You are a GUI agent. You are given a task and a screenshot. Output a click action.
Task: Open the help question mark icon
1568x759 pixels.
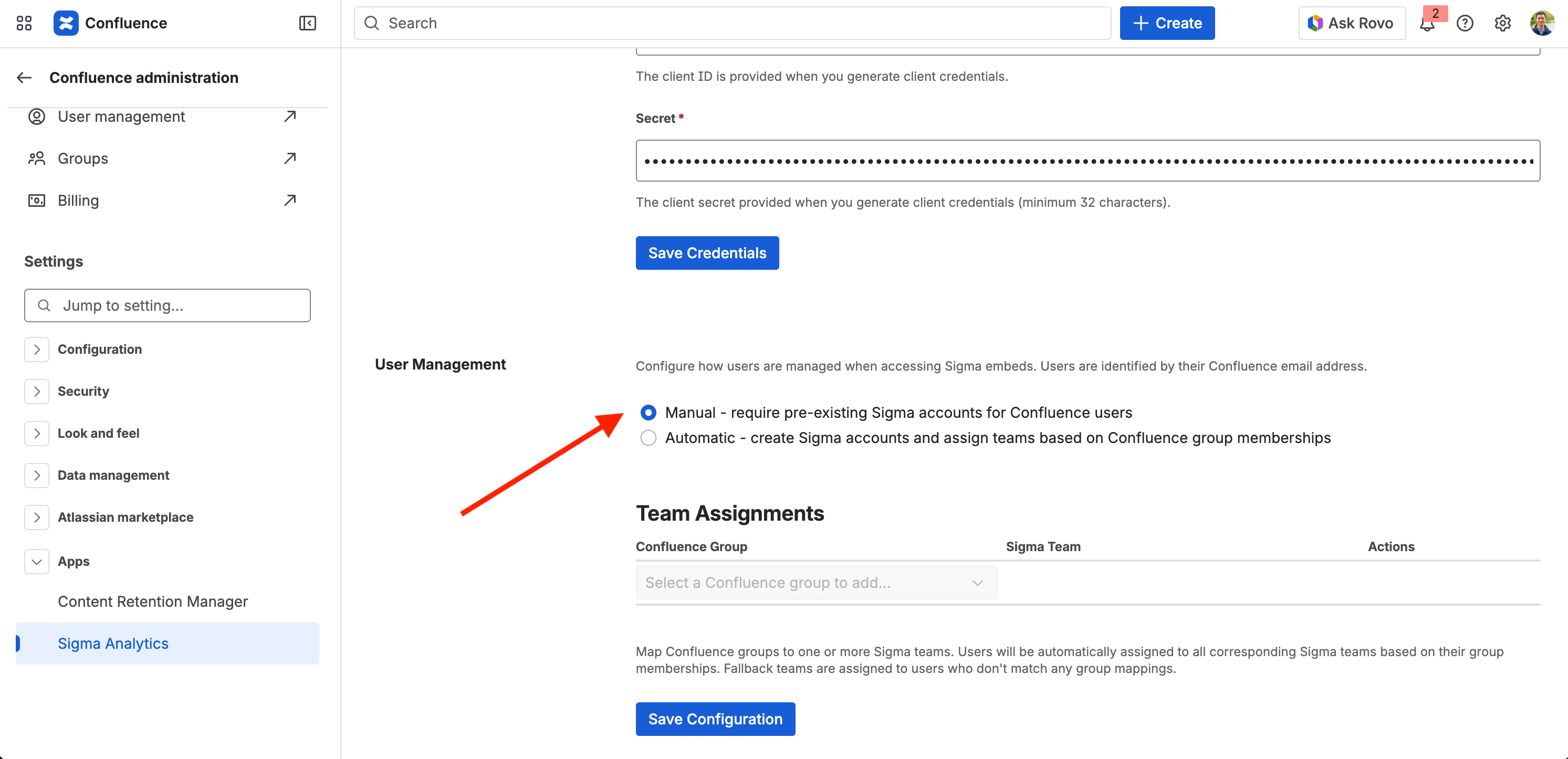click(1465, 23)
